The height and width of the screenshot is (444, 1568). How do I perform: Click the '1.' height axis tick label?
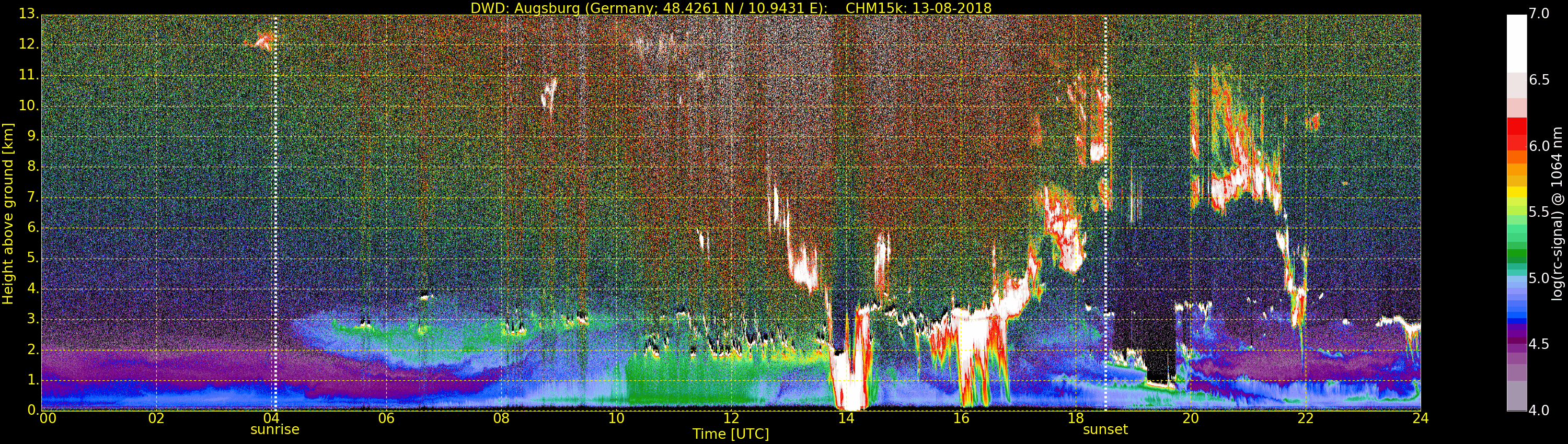pyautogui.click(x=32, y=380)
